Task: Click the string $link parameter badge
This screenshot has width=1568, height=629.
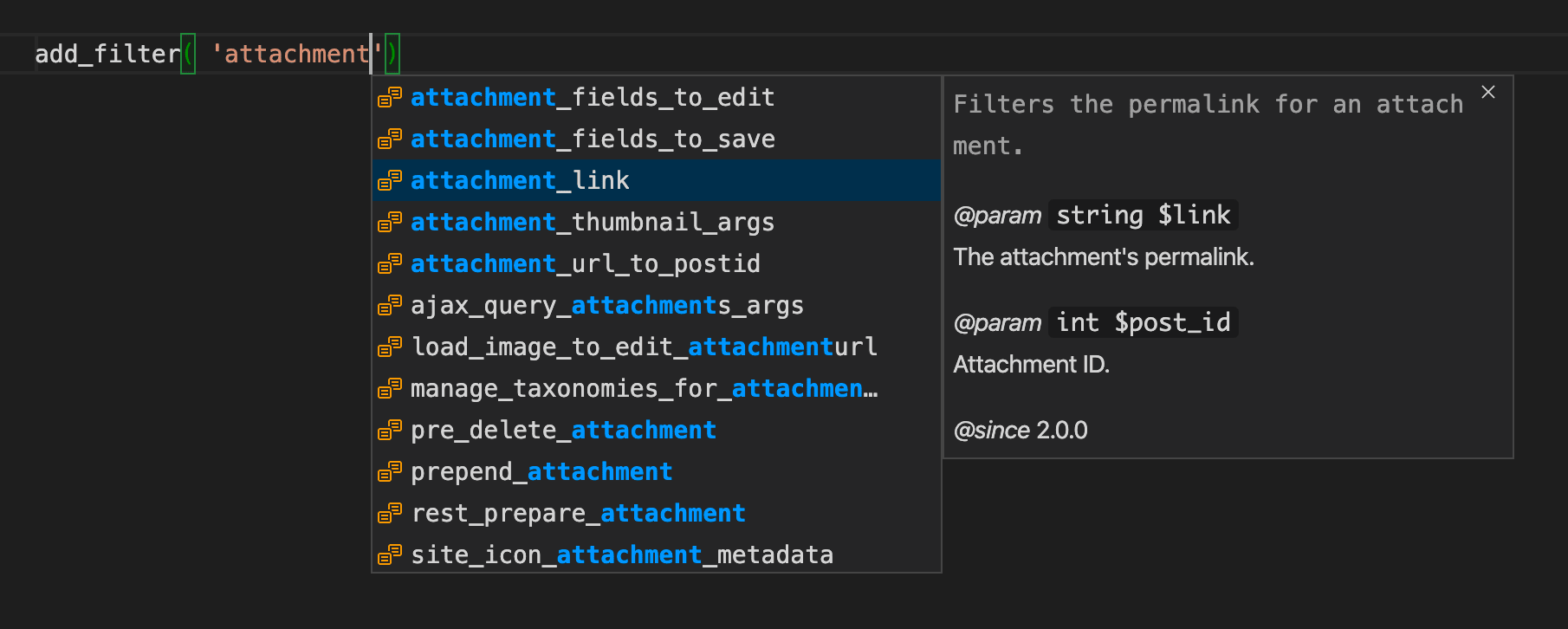Action: click(1142, 215)
